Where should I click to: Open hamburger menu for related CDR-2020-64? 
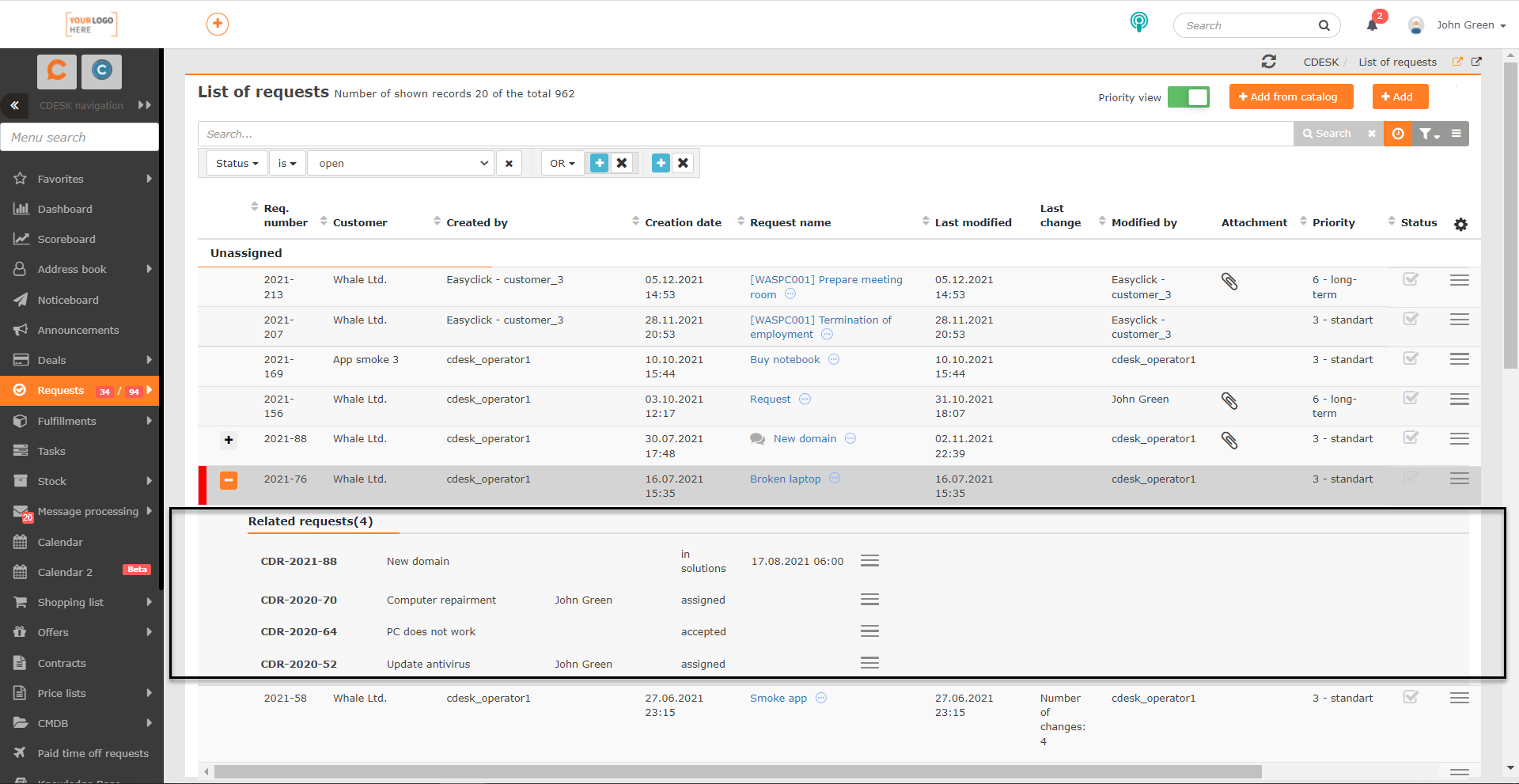pyautogui.click(x=869, y=631)
